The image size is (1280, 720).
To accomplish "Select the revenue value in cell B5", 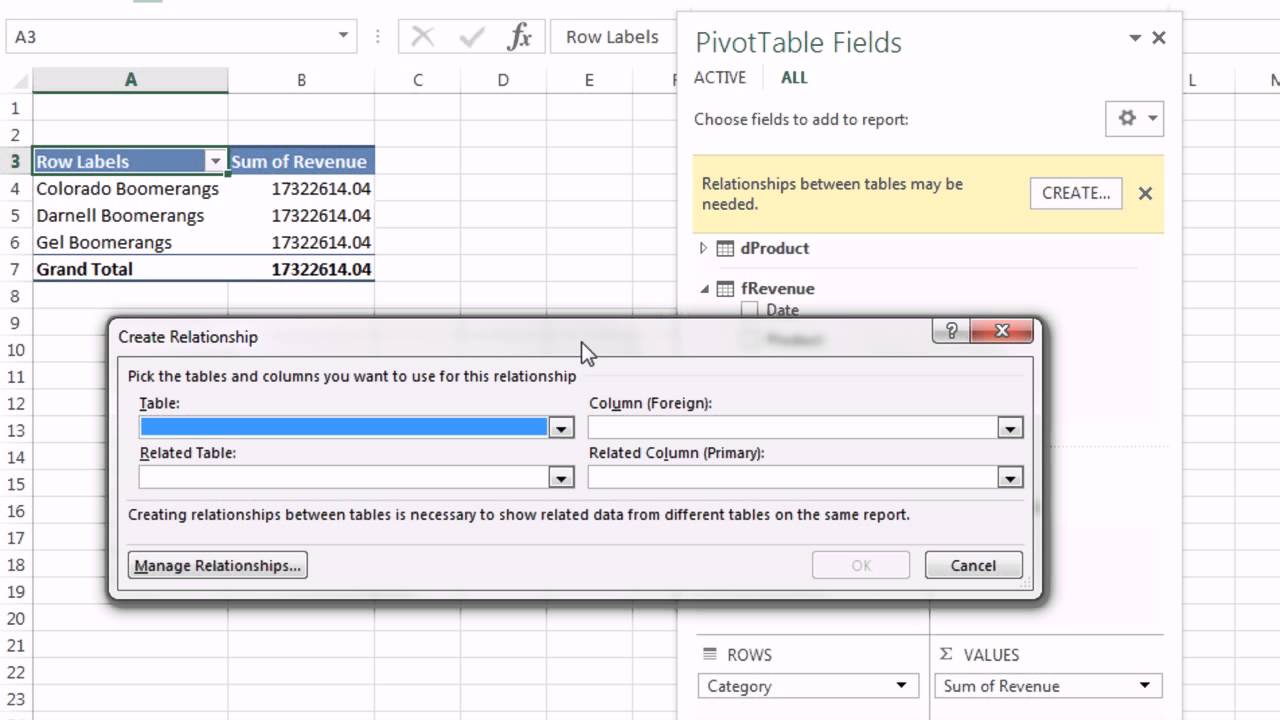I will pos(301,215).
